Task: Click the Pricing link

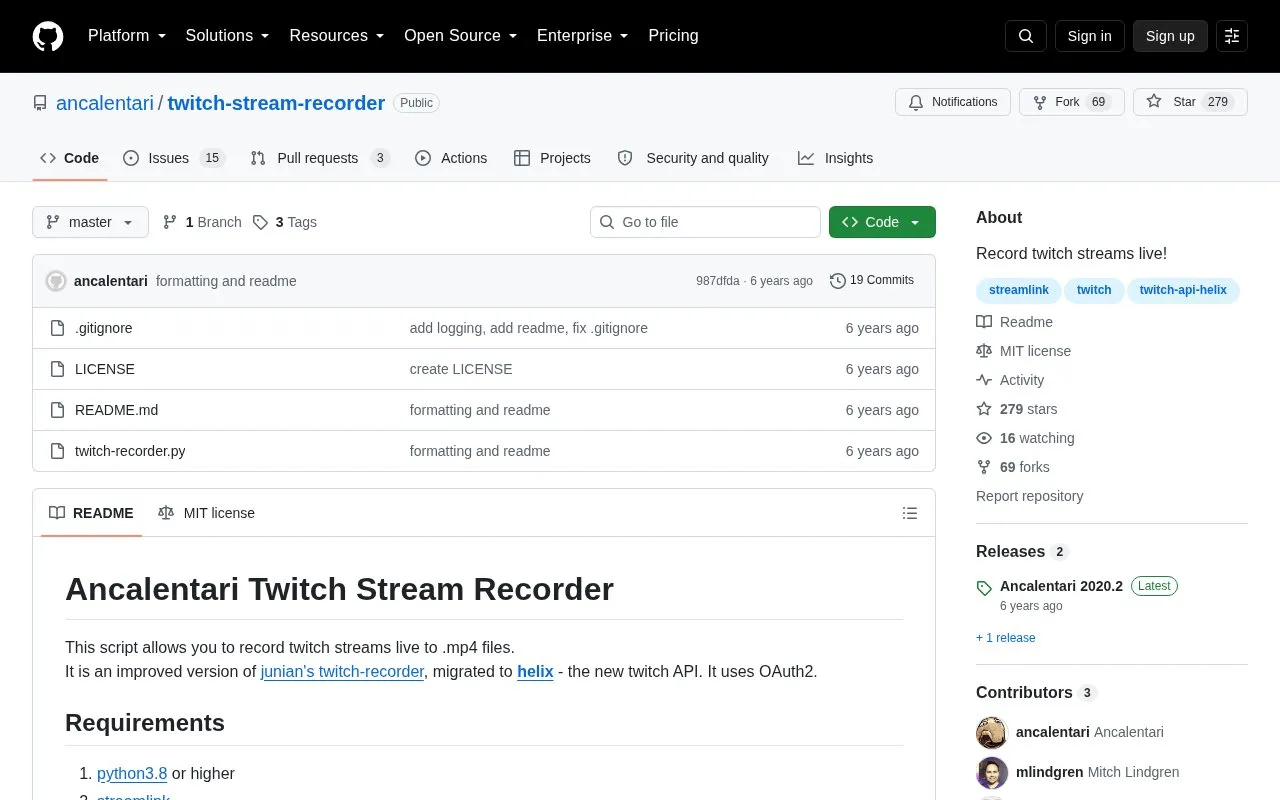Action: (673, 36)
